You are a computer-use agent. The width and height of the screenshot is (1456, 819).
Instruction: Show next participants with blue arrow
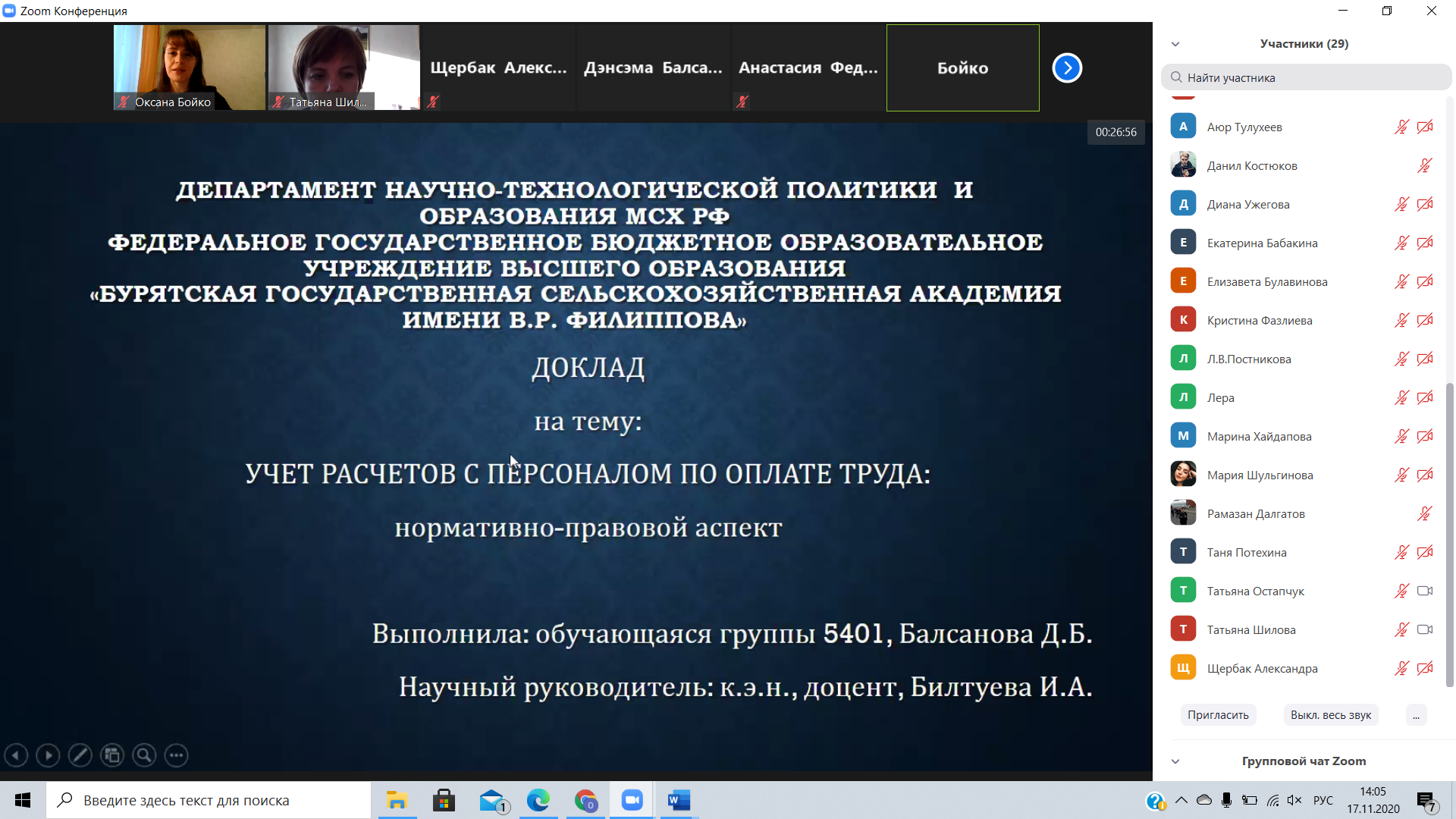[x=1067, y=68]
